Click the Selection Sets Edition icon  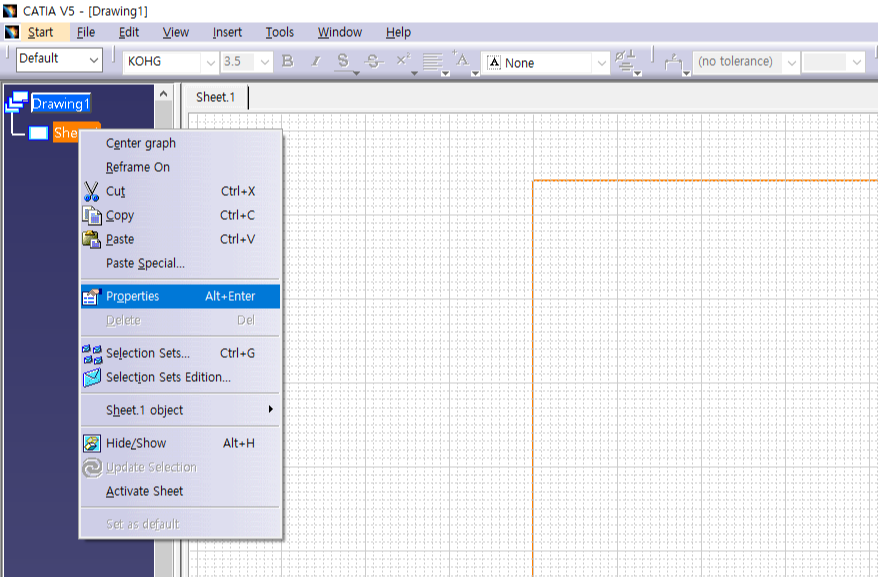[92, 378]
